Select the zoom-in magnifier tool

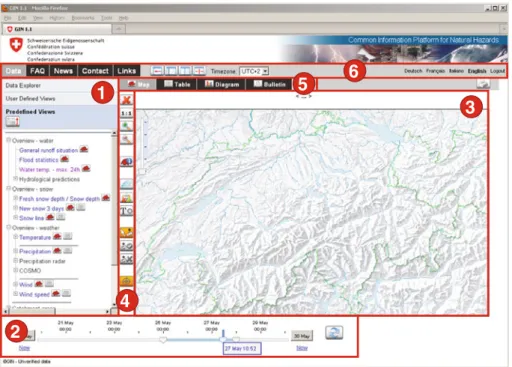click(127, 126)
